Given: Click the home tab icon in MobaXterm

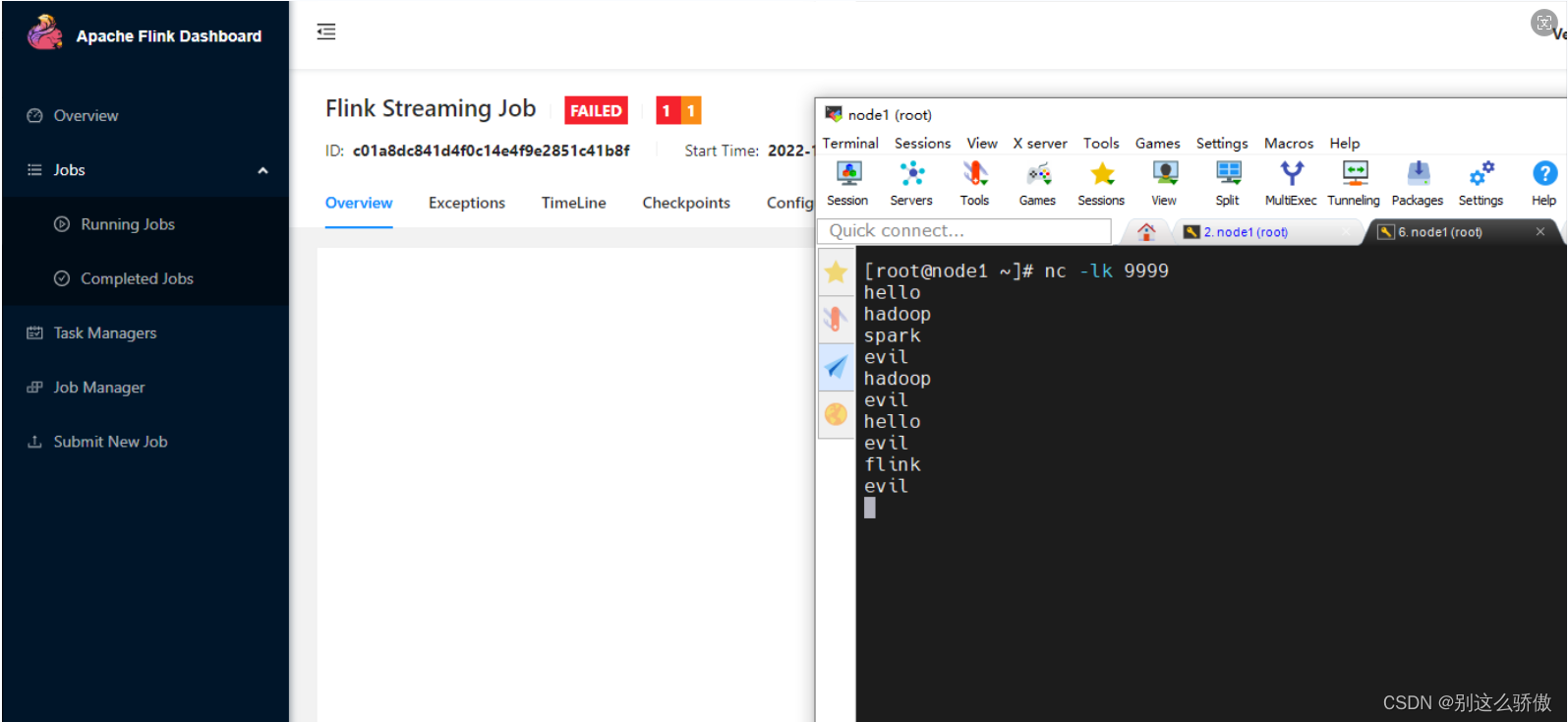Looking at the screenshot, I should click(x=1146, y=231).
